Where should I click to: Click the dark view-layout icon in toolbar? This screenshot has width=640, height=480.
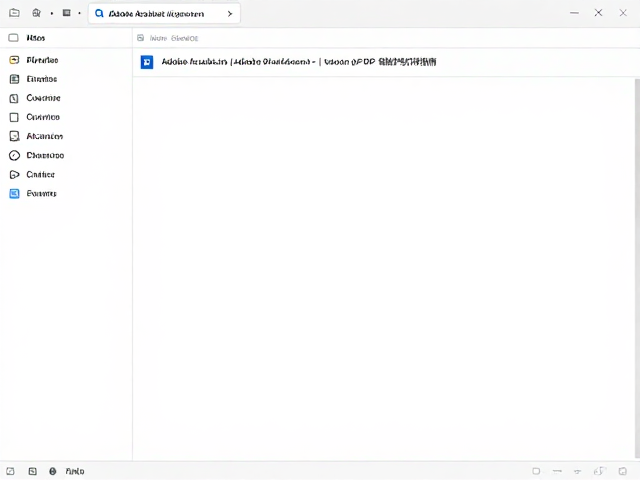[x=67, y=13]
